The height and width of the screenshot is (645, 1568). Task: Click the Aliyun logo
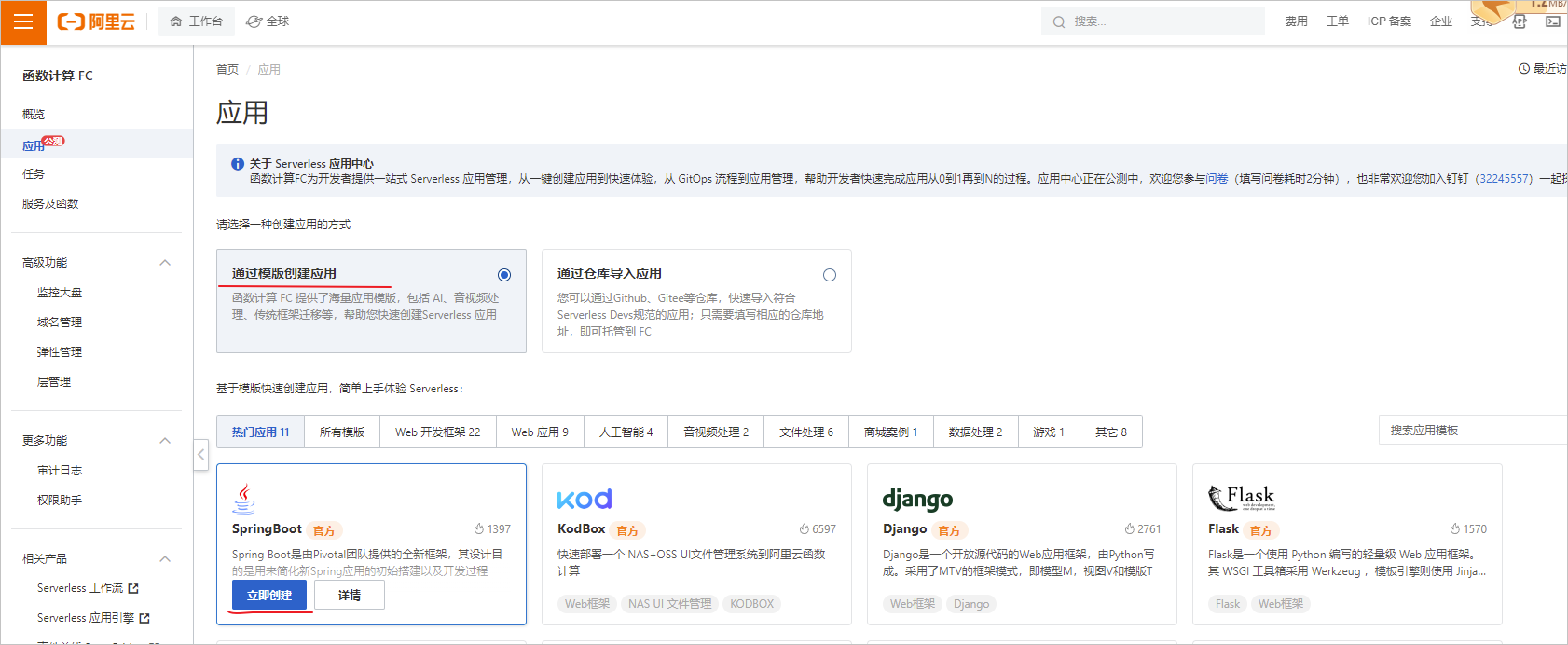[96, 21]
